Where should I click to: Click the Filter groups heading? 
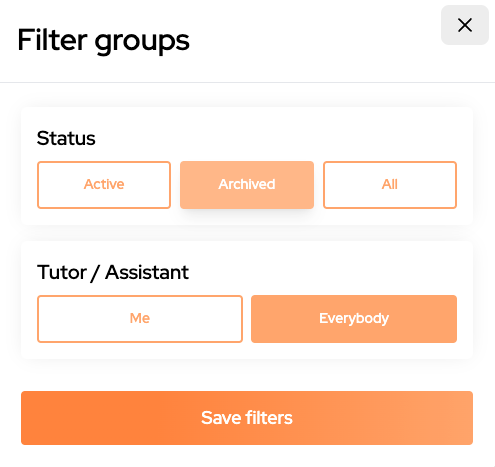click(103, 41)
